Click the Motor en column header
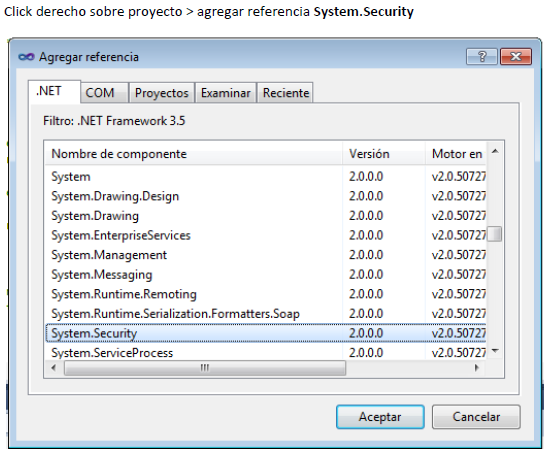547x458 pixels. [456, 154]
